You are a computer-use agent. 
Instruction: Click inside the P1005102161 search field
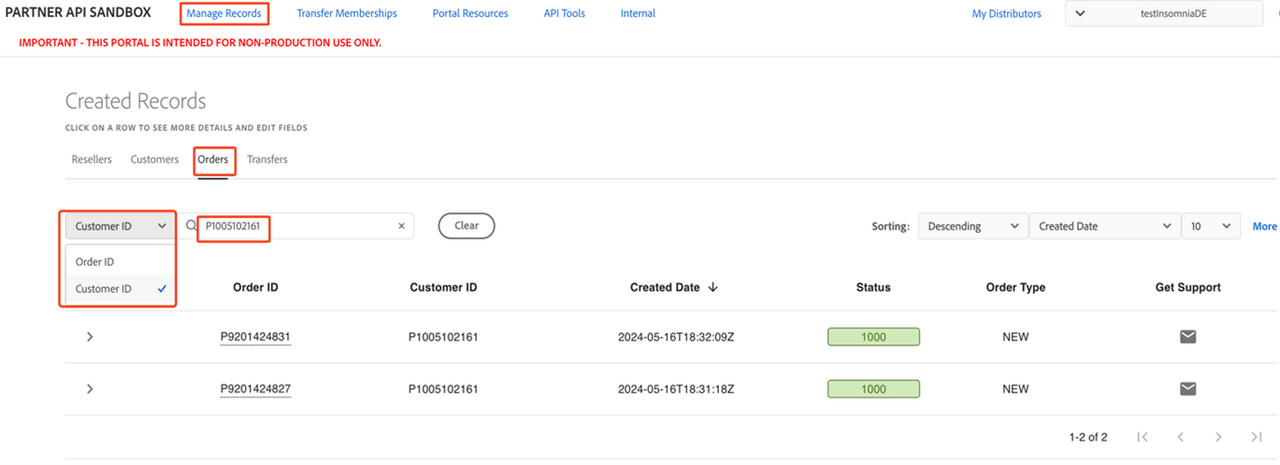(x=300, y=226)
